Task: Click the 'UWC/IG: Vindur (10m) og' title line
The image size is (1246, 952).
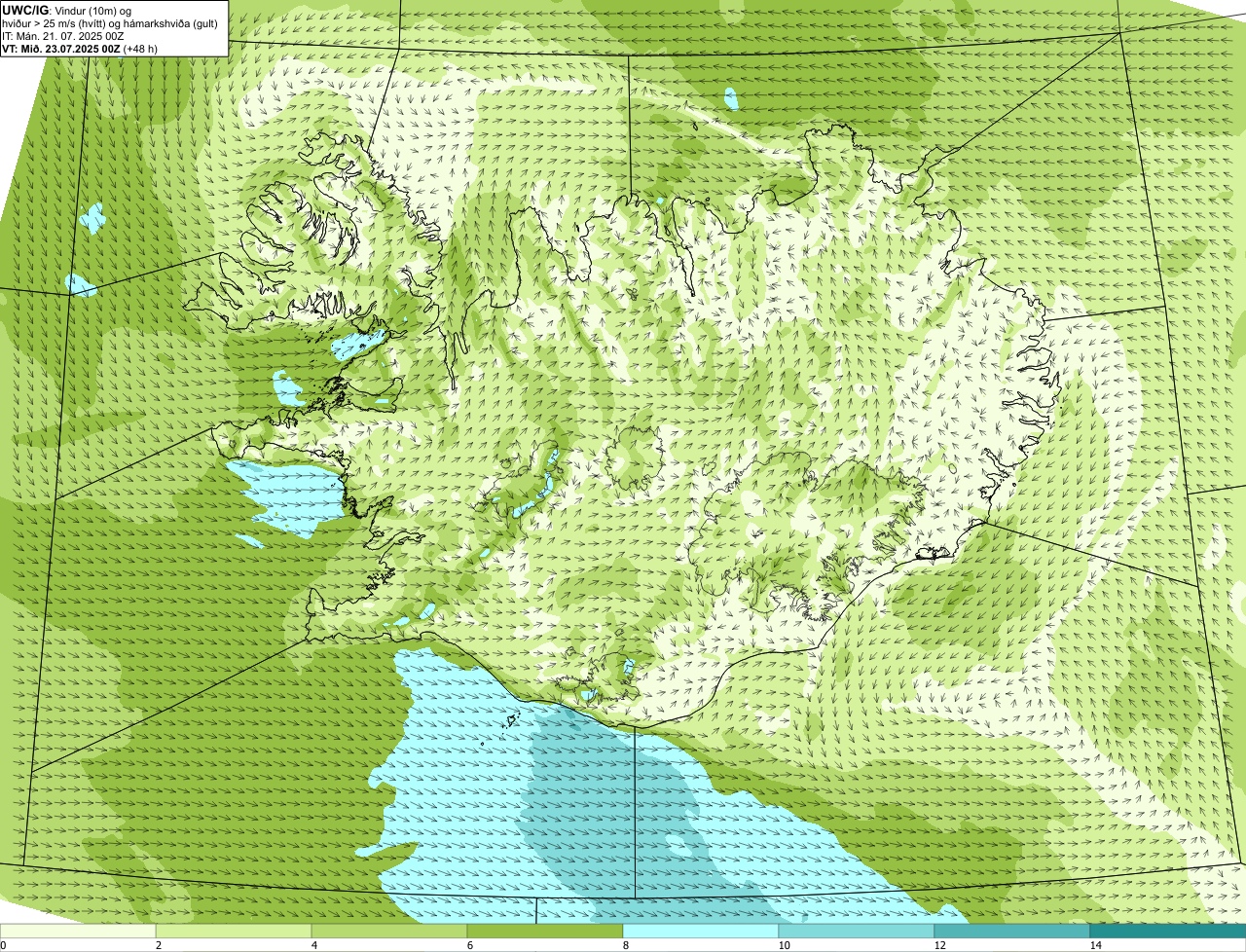Action: click(x=67, y=10)
